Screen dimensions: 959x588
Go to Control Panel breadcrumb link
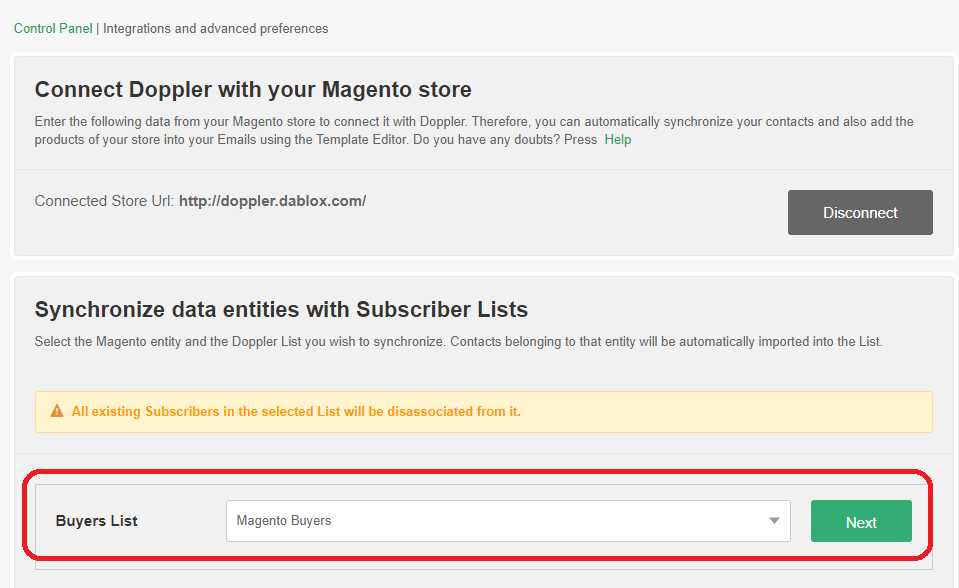click(53, 29)
